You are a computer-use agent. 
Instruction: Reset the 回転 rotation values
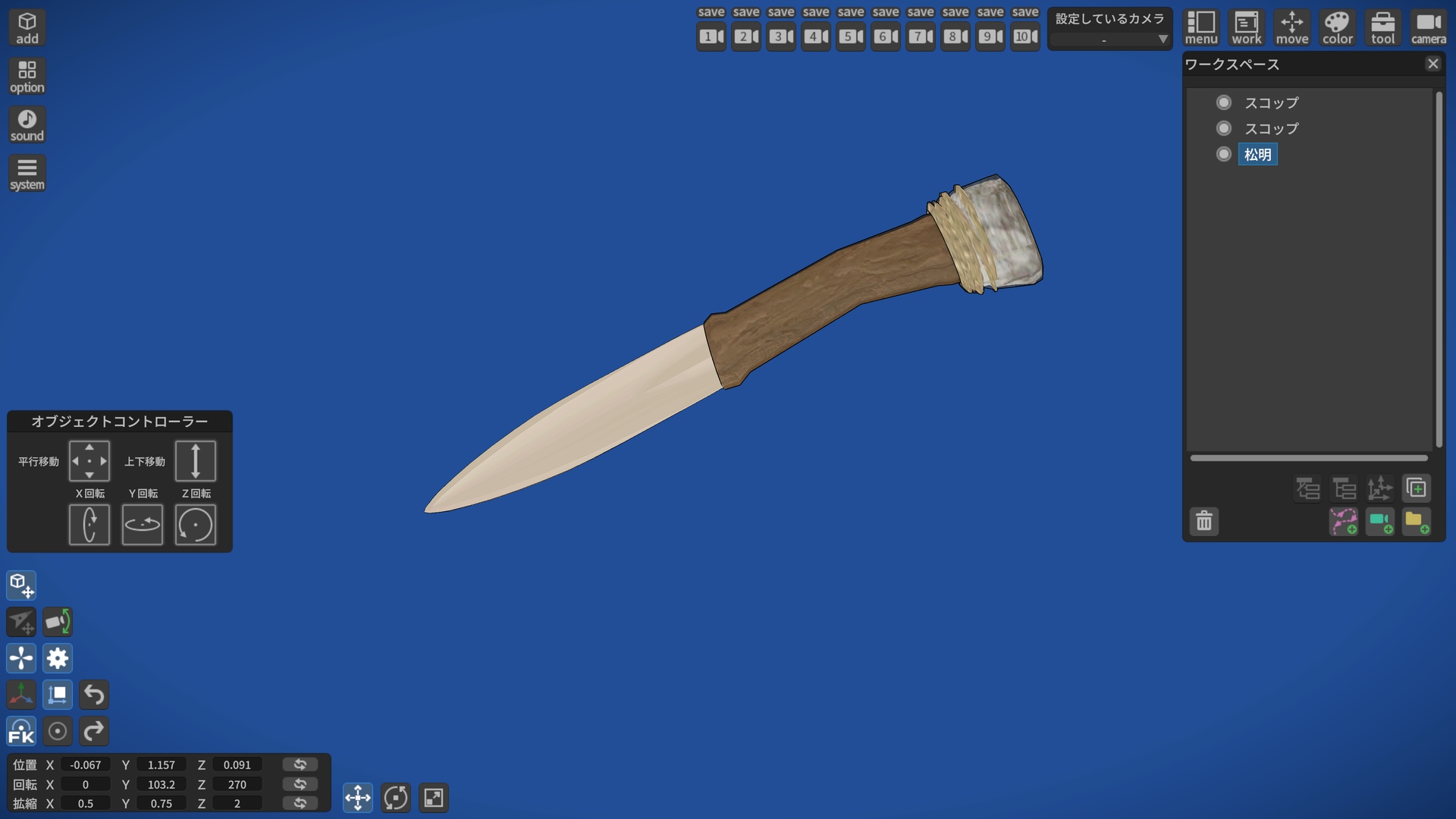click(300, 784)
